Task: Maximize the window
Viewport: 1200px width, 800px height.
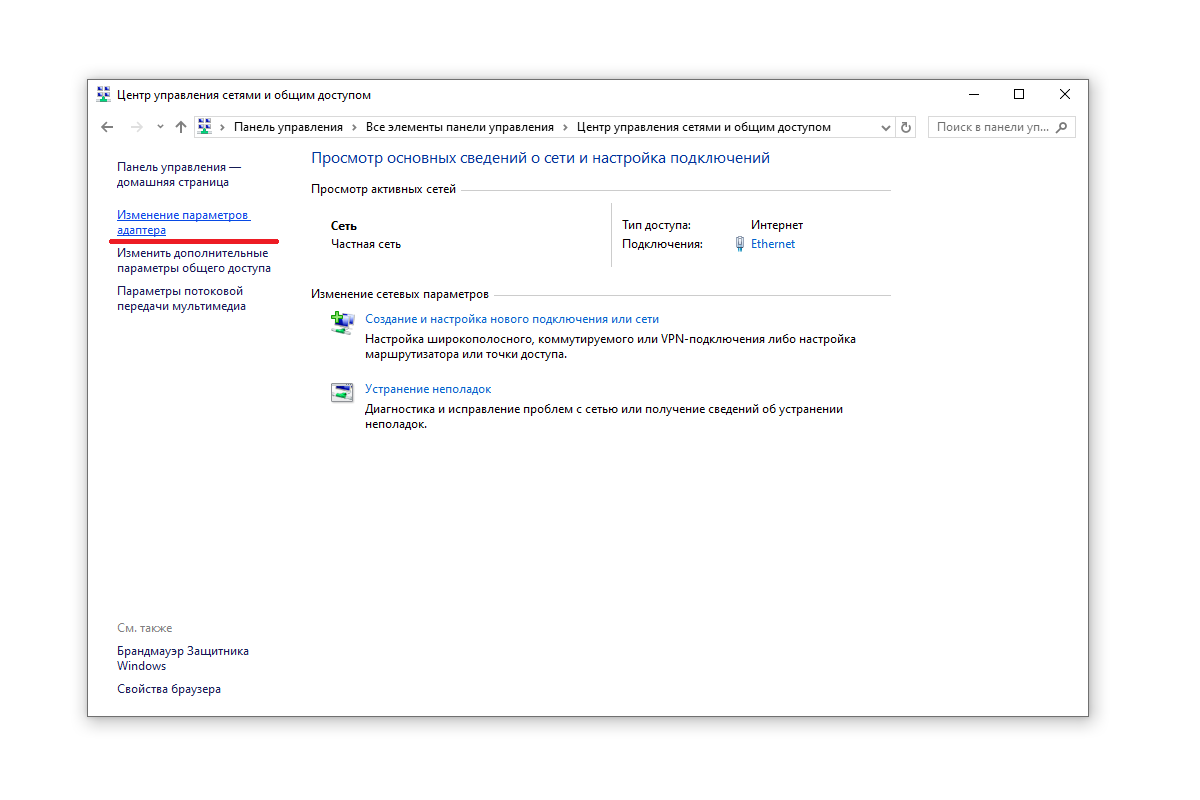Action: tap(1019, 95)
